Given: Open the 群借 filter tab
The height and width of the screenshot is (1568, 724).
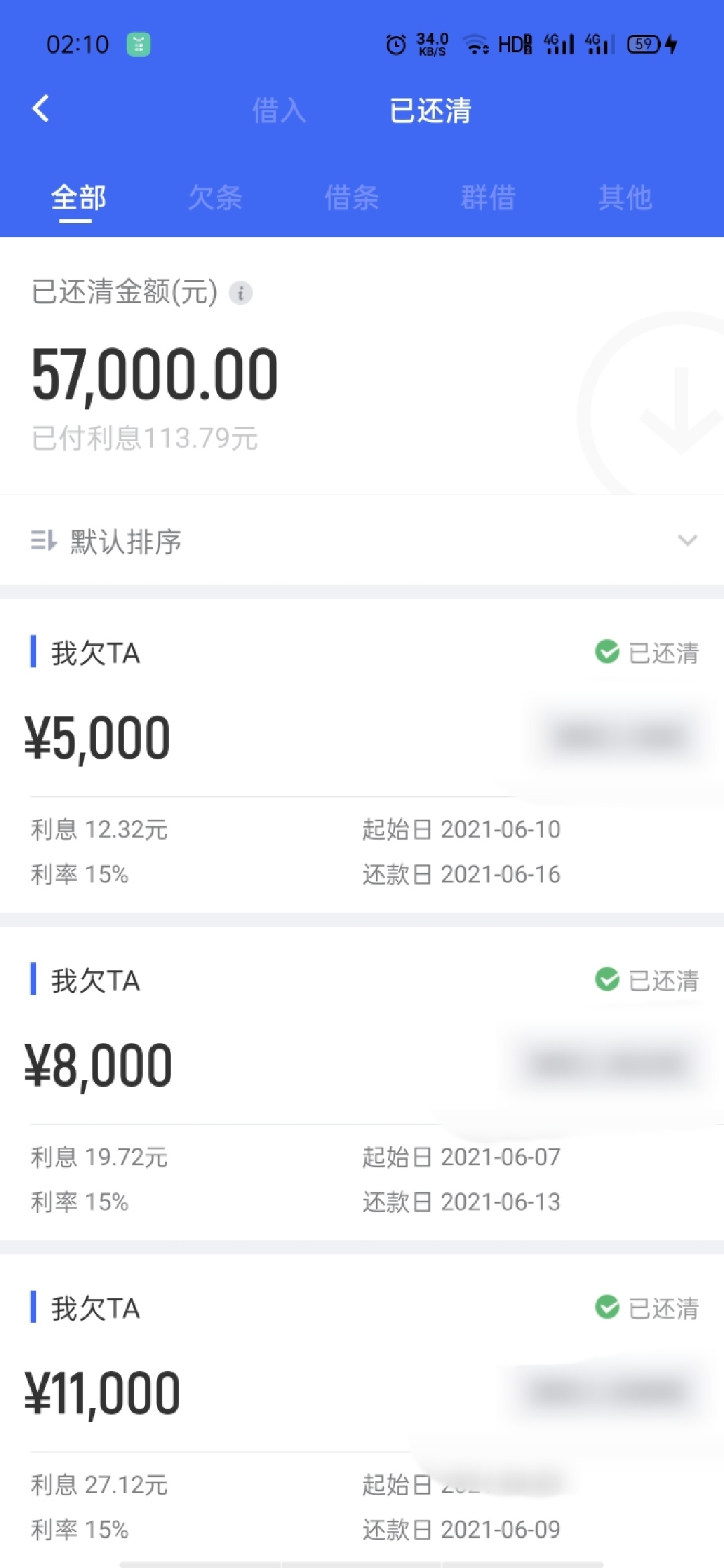Looking at the screenshot, I should pyautogui.click(x=489, y=198).
